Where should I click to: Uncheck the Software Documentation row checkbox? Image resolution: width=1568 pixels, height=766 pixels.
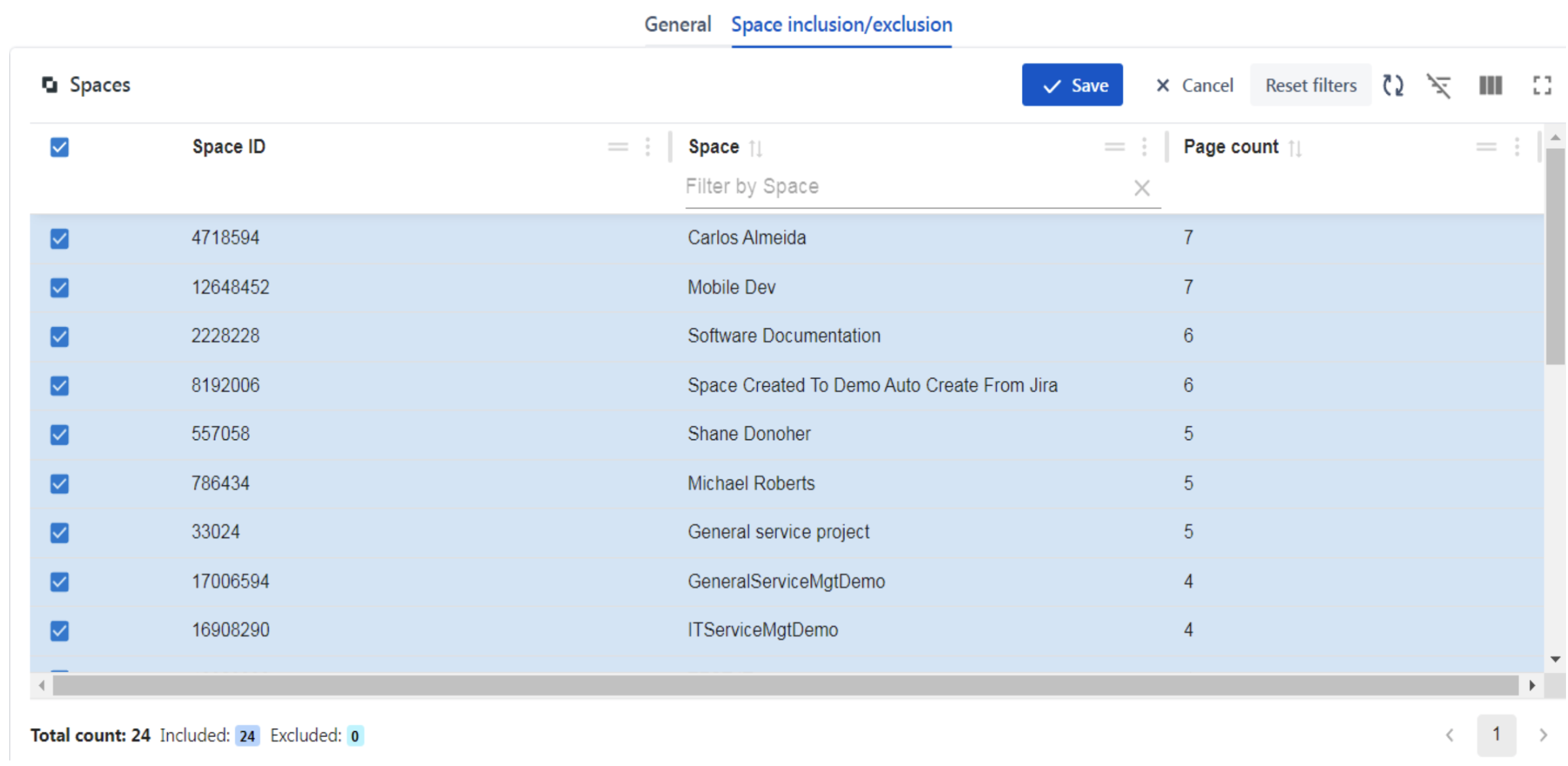pyautogui.click(x=60, y=336)
